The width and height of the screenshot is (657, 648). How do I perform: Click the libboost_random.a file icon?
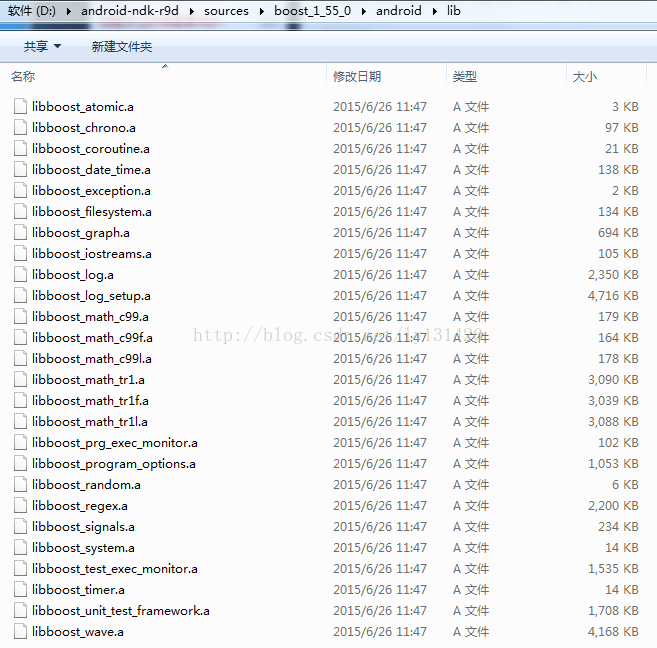click(x=20, y=484)
